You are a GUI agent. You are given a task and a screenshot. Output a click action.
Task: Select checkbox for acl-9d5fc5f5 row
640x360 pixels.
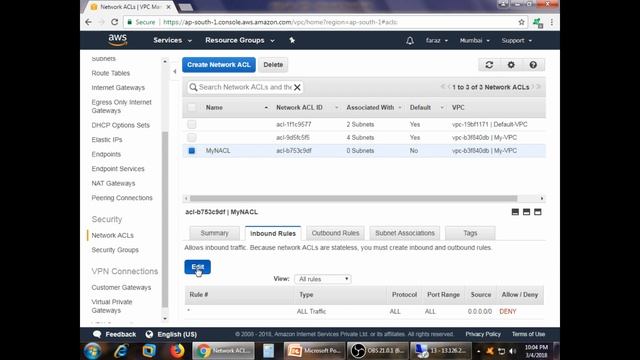[x=191, y=138]
